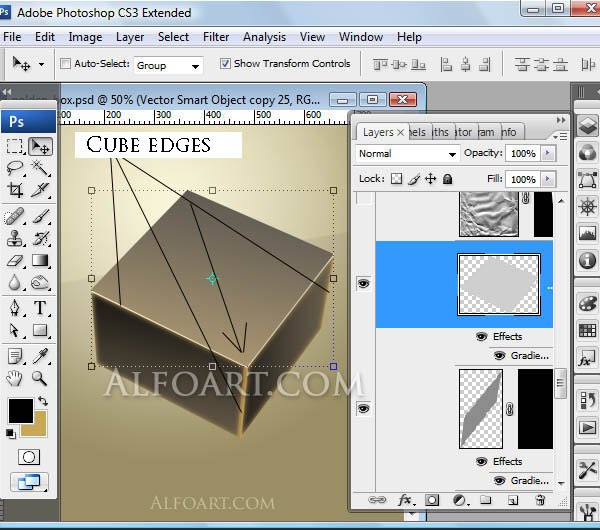
Task: Click the background color swatch
Action: coord(40,429)
